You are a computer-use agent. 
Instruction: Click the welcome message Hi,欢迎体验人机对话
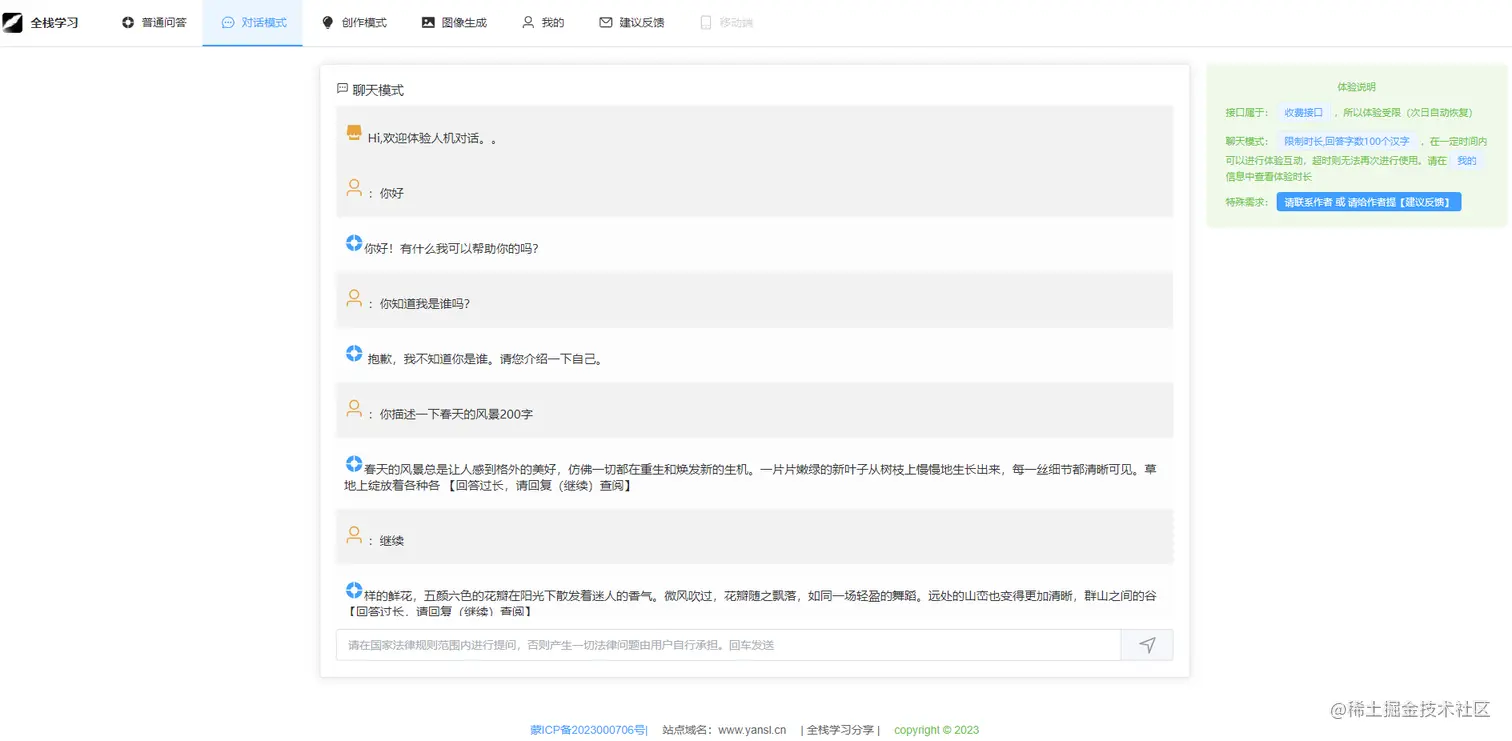(x=432, y=138)
